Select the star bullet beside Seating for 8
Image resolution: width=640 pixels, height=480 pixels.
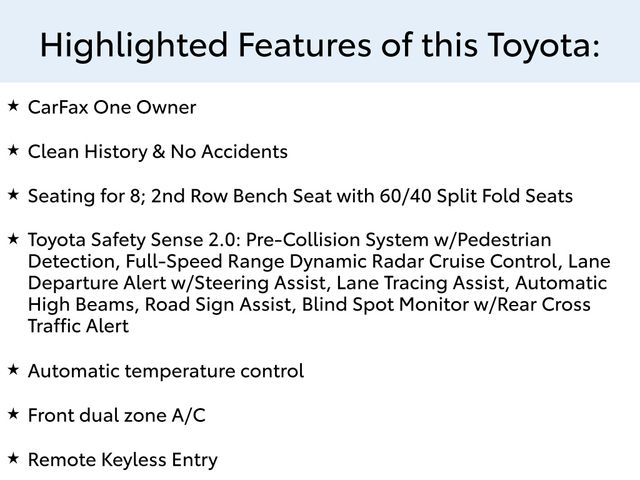pyautogui.click(x=13, y=194)
